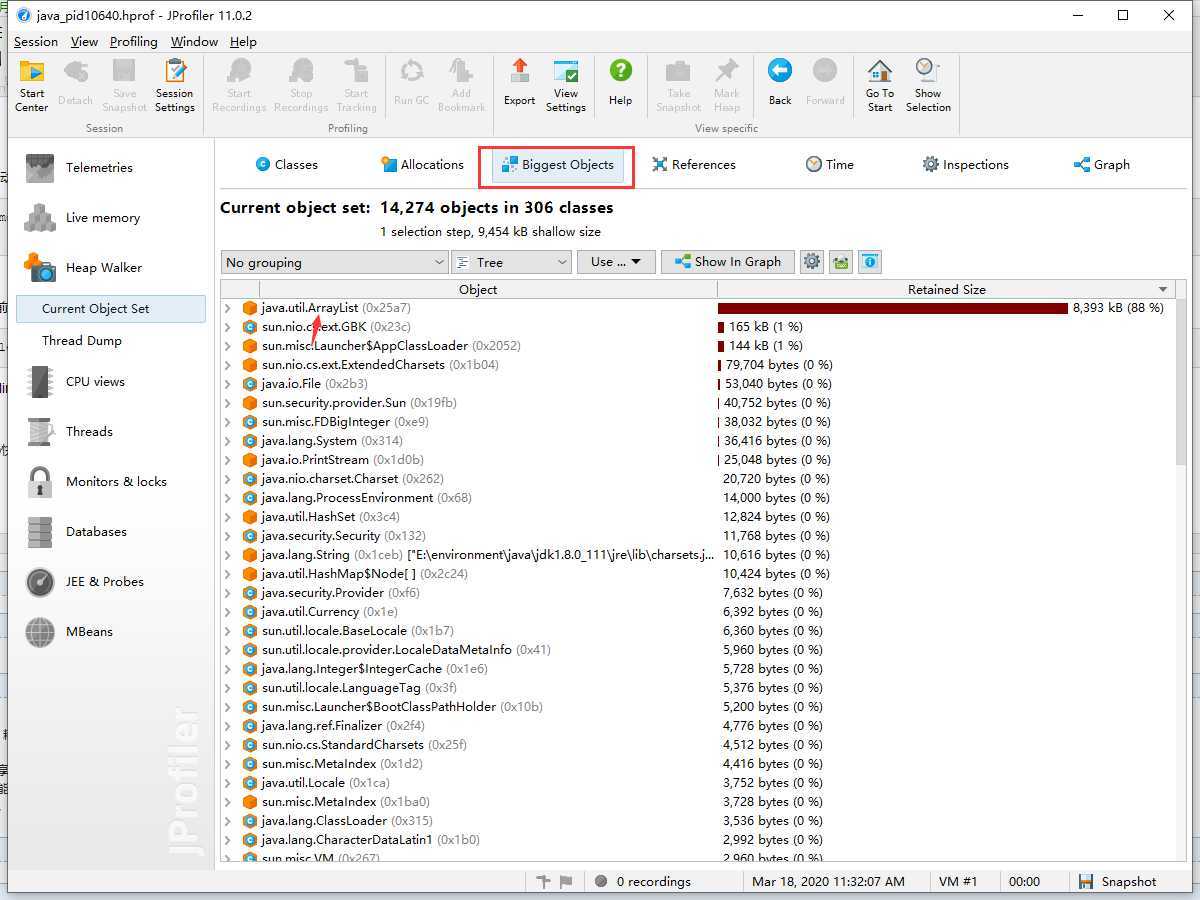The image size is (1200, 900).
Task: Select the Biggest Objects tab
Action: point(557,165)
